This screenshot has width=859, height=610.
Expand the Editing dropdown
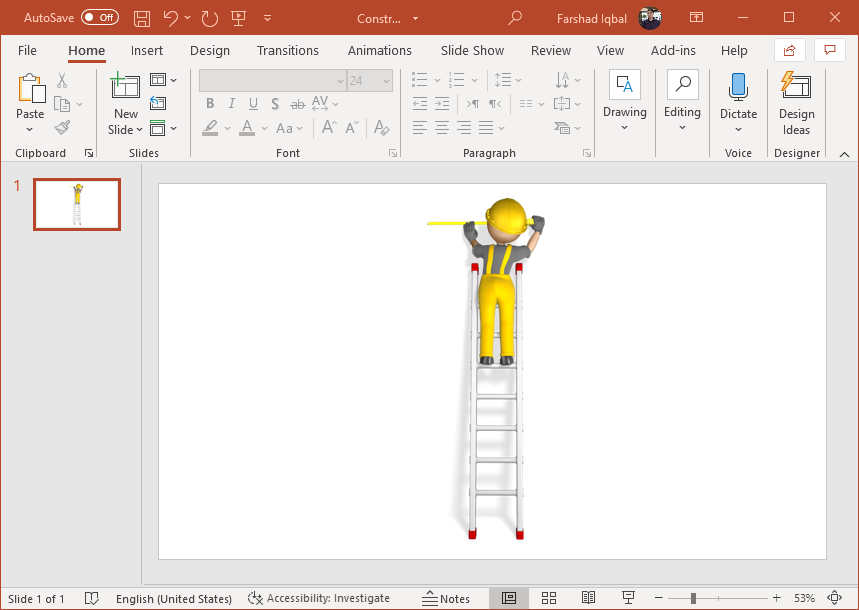click(682, 128)
